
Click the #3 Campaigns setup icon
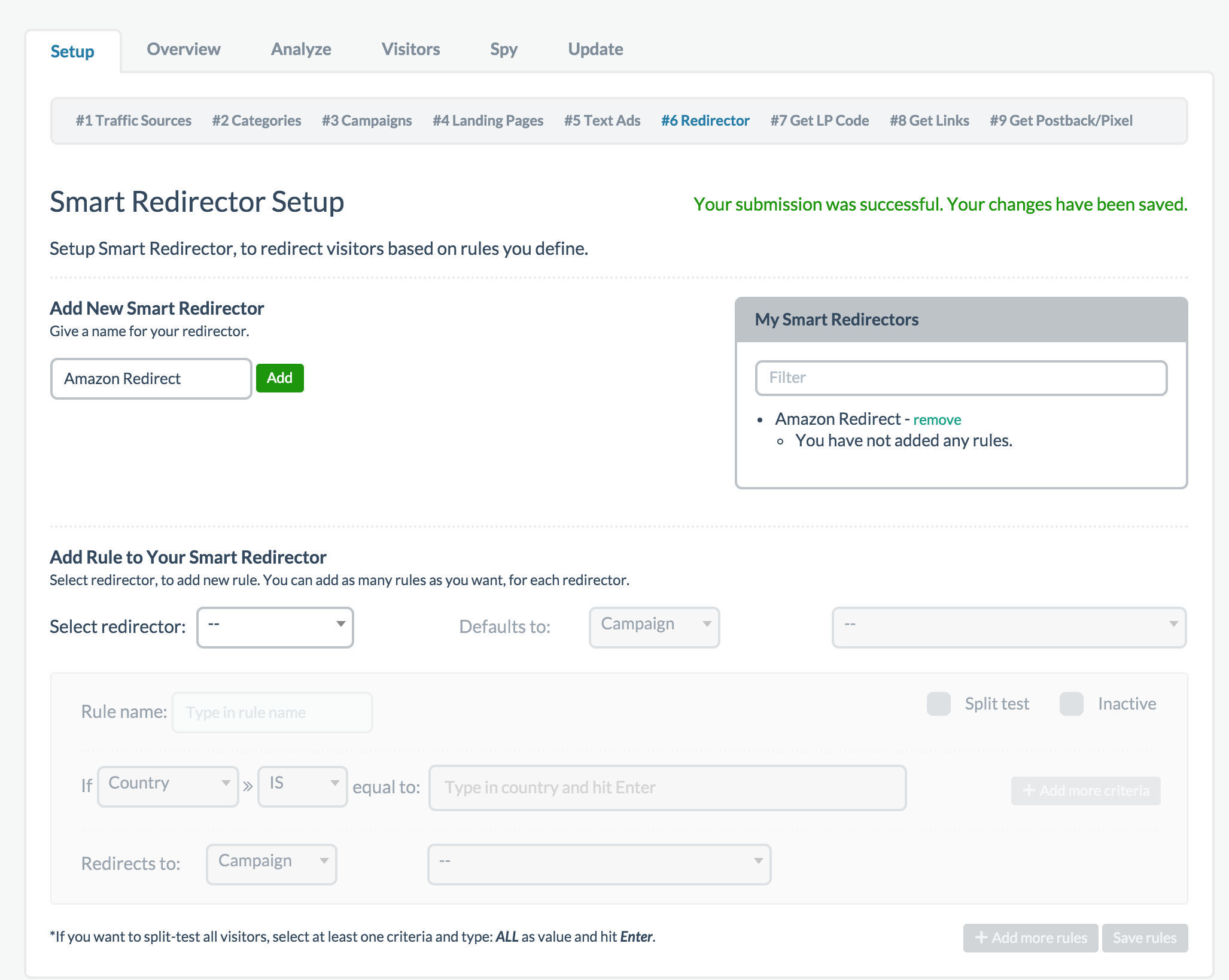pyautogui.click(x=367, y=119)
